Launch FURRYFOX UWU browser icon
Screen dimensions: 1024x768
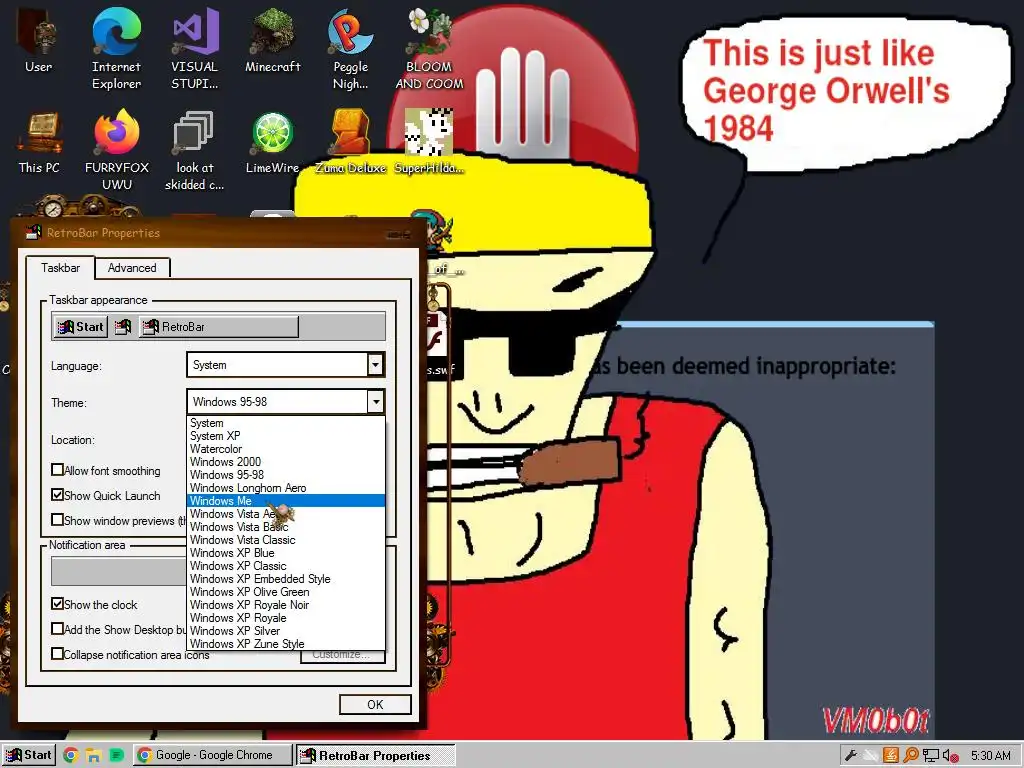[116, 150]
